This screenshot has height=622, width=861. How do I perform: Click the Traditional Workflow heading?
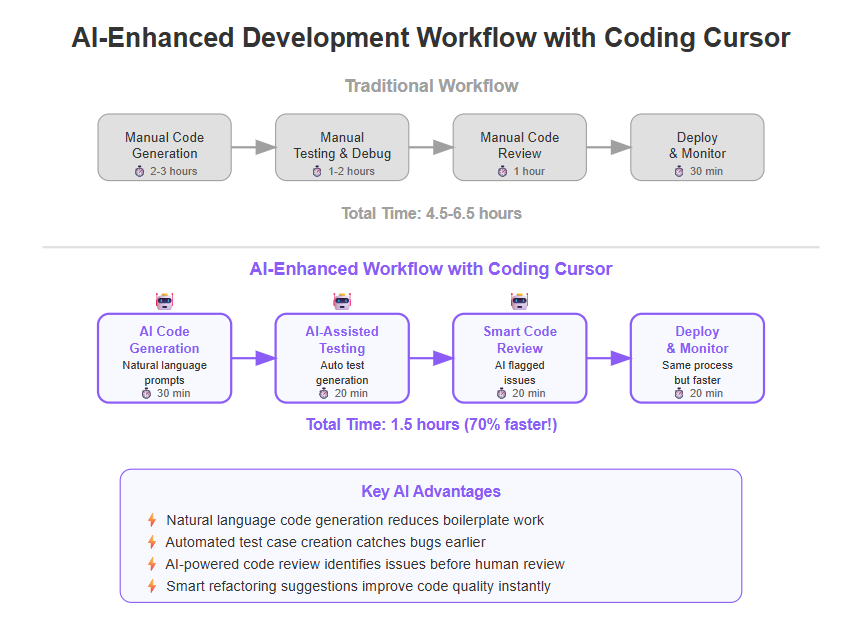[431, 86]
